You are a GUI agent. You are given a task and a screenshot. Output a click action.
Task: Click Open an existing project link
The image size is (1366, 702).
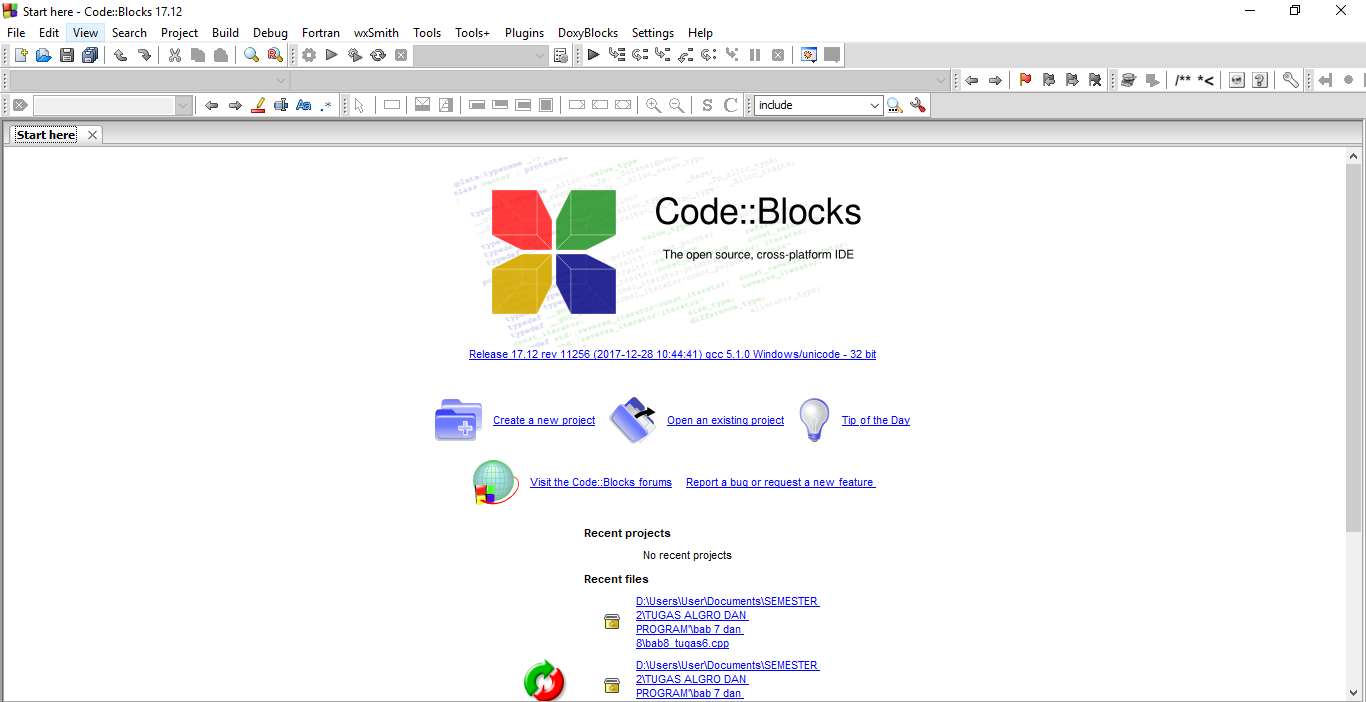click(x=725, y=420)
